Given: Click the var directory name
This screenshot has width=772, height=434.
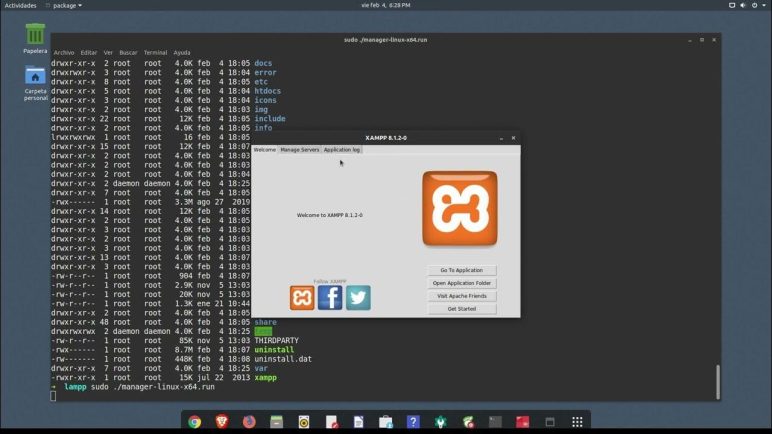Looking at the screenshot, I should [261, 368].
